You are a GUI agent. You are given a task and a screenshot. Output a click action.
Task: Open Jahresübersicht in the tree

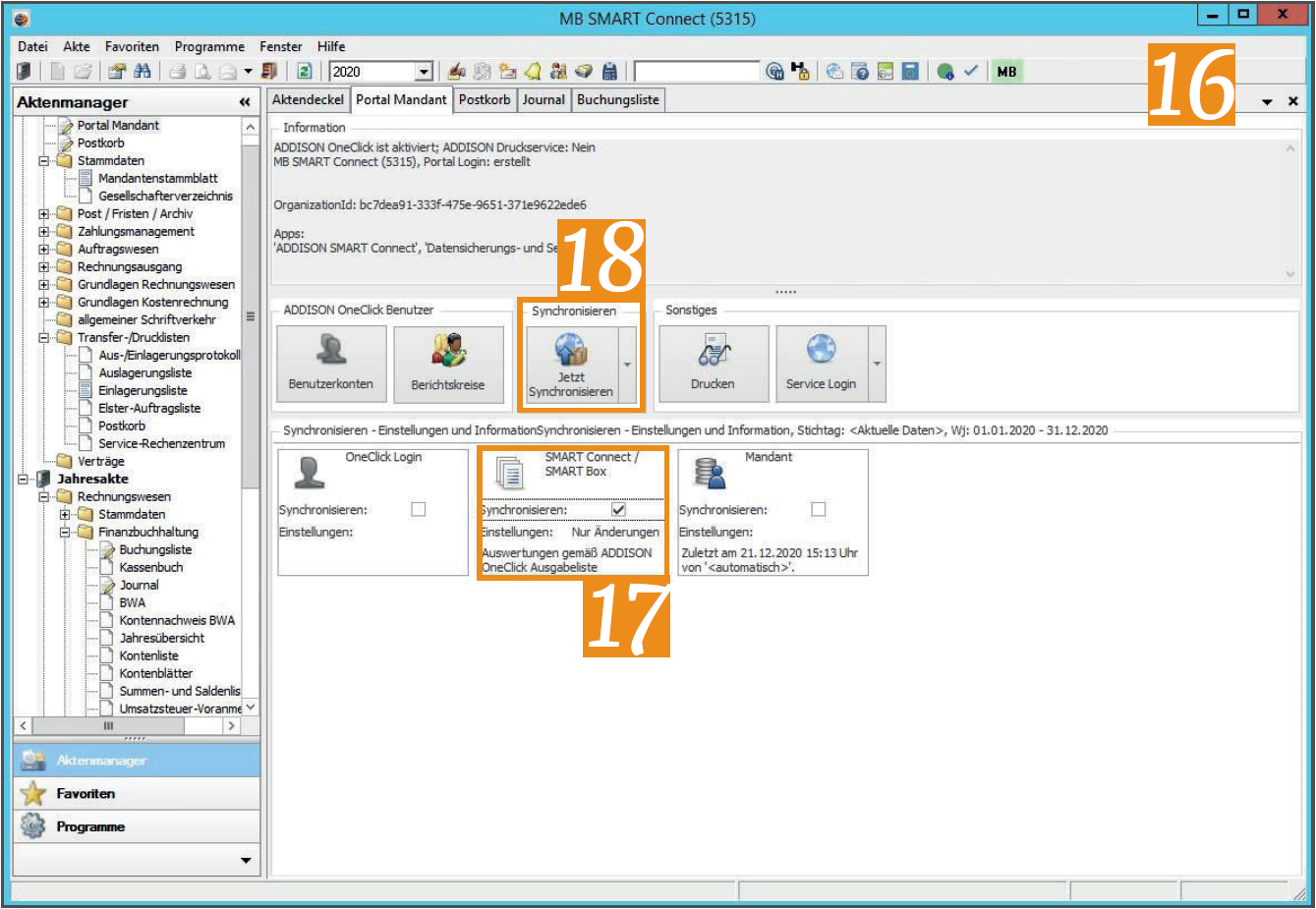click(162, 639)
